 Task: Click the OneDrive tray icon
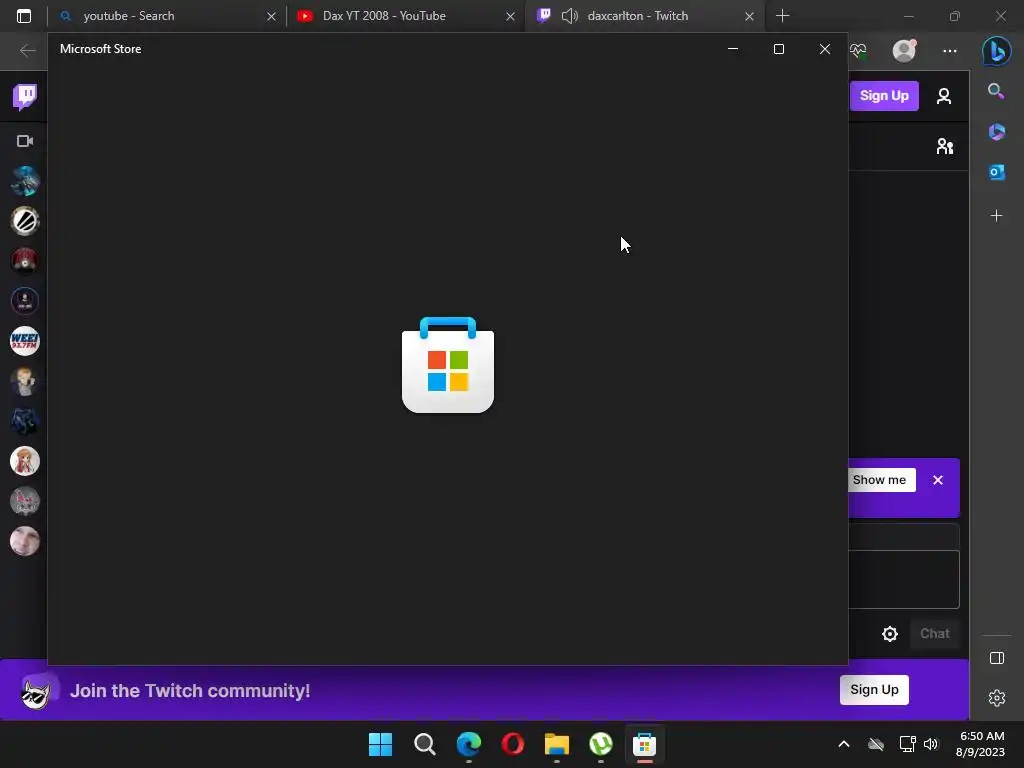pyautogui.click(x=876, y=744)
